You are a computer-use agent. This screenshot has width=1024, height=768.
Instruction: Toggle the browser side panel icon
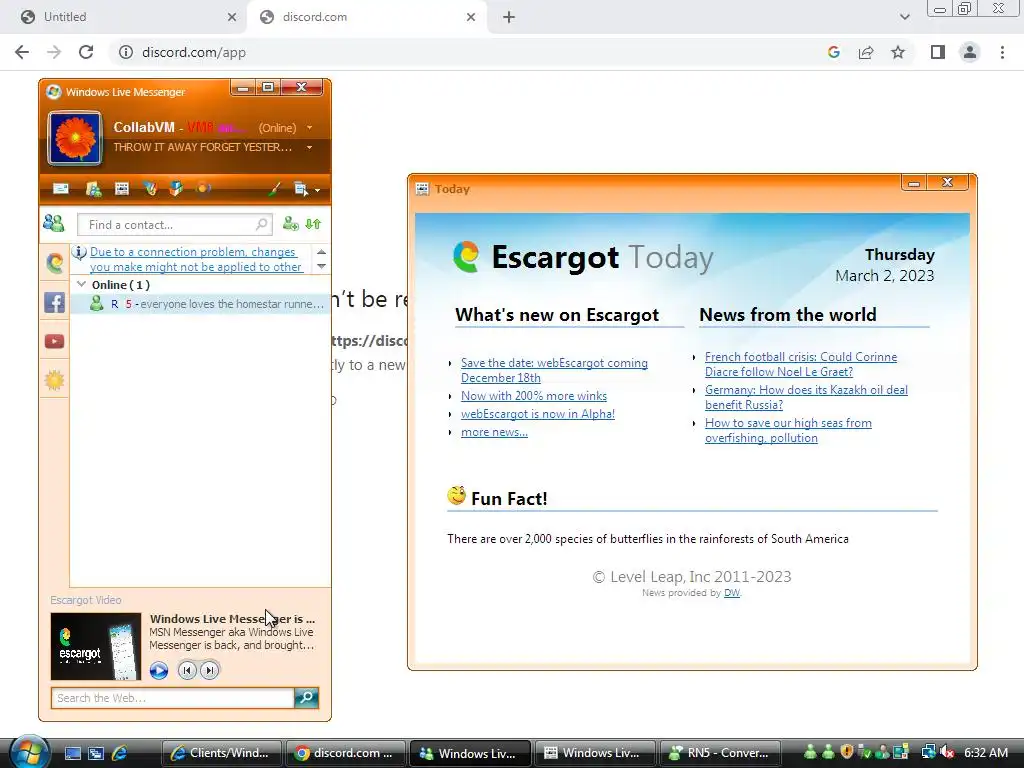pos(938,52)
